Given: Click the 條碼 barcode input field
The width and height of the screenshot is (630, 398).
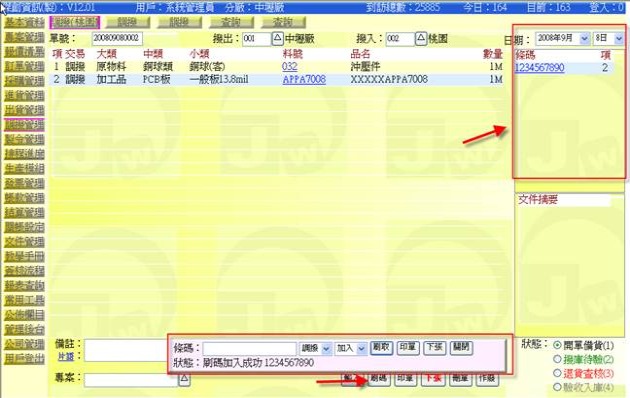Looking at the screenshot, I should [x=250, y=349].
